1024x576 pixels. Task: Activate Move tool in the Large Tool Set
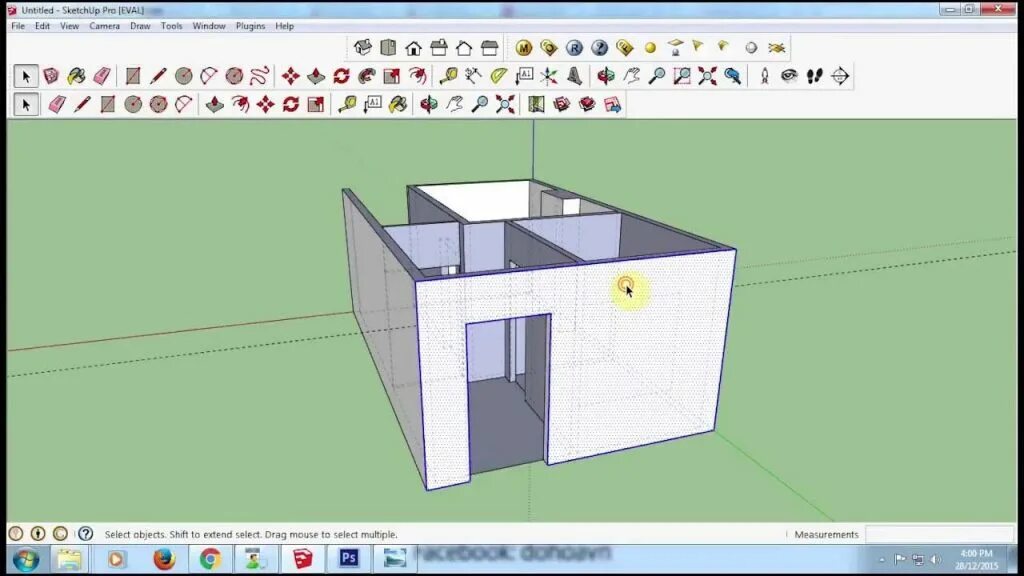291,76
